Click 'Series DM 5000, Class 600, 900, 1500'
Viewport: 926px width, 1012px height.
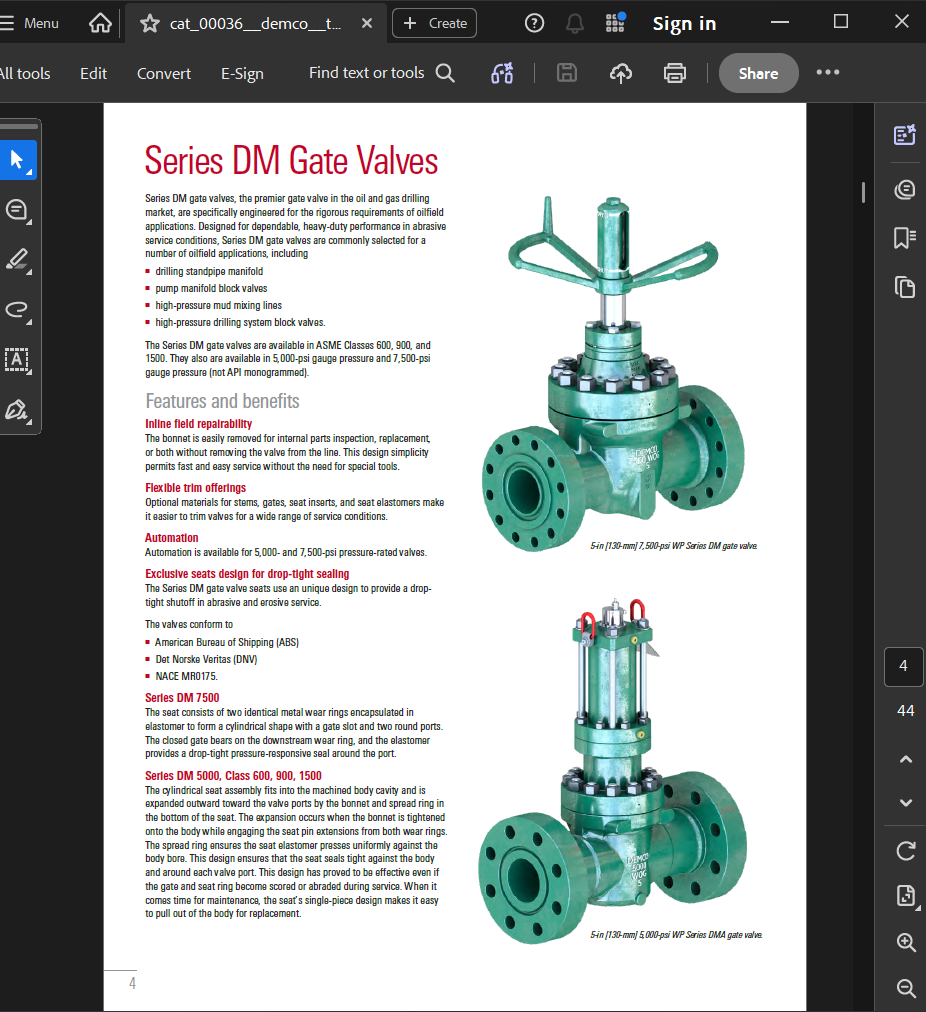coord(233,776)
